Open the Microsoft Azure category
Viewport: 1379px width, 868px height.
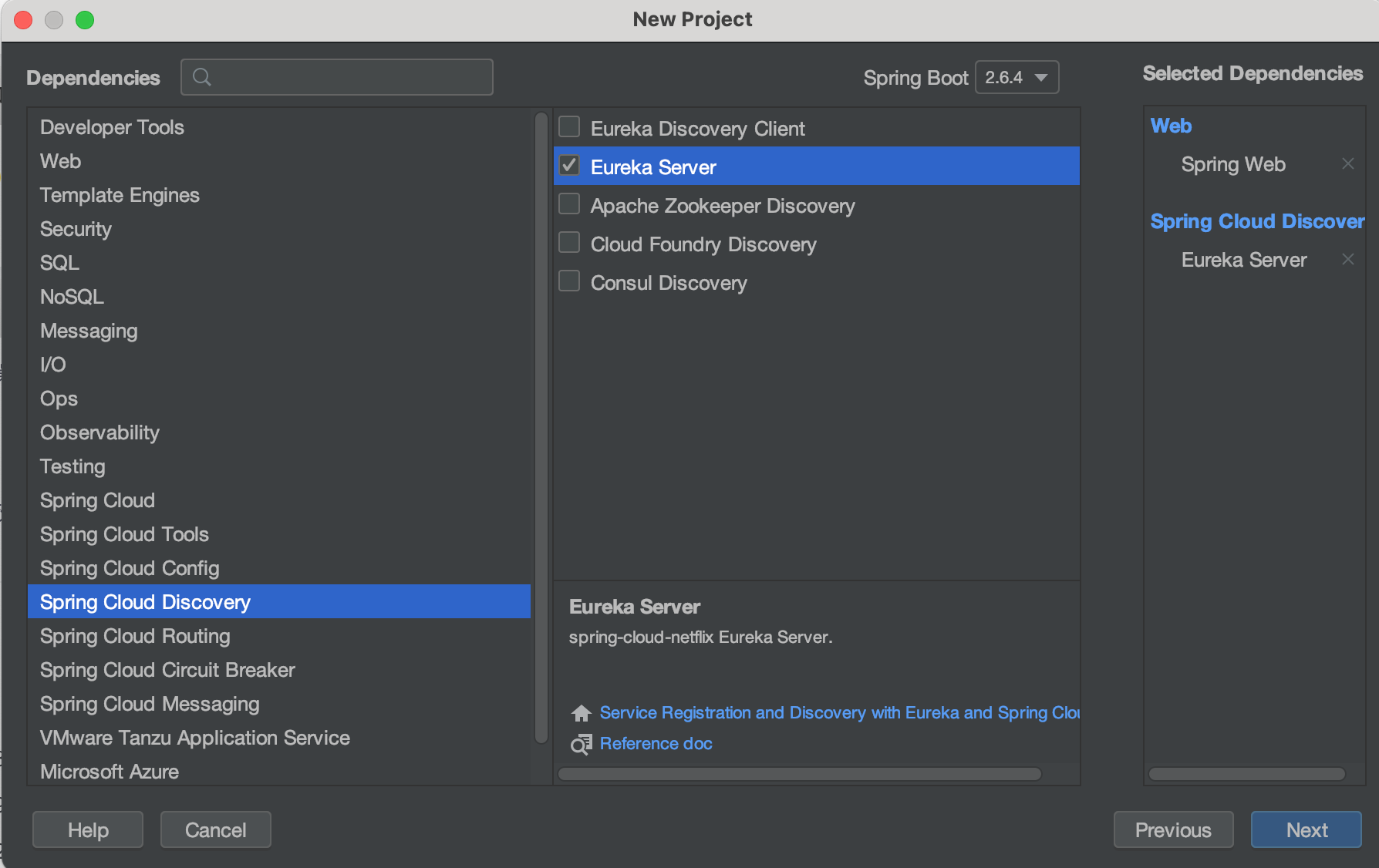279,771
